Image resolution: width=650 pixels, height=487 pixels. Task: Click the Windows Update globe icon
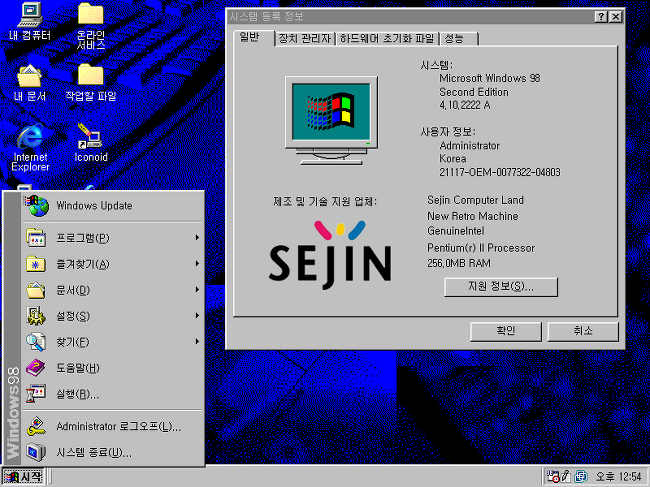click(x=38, y=206)
